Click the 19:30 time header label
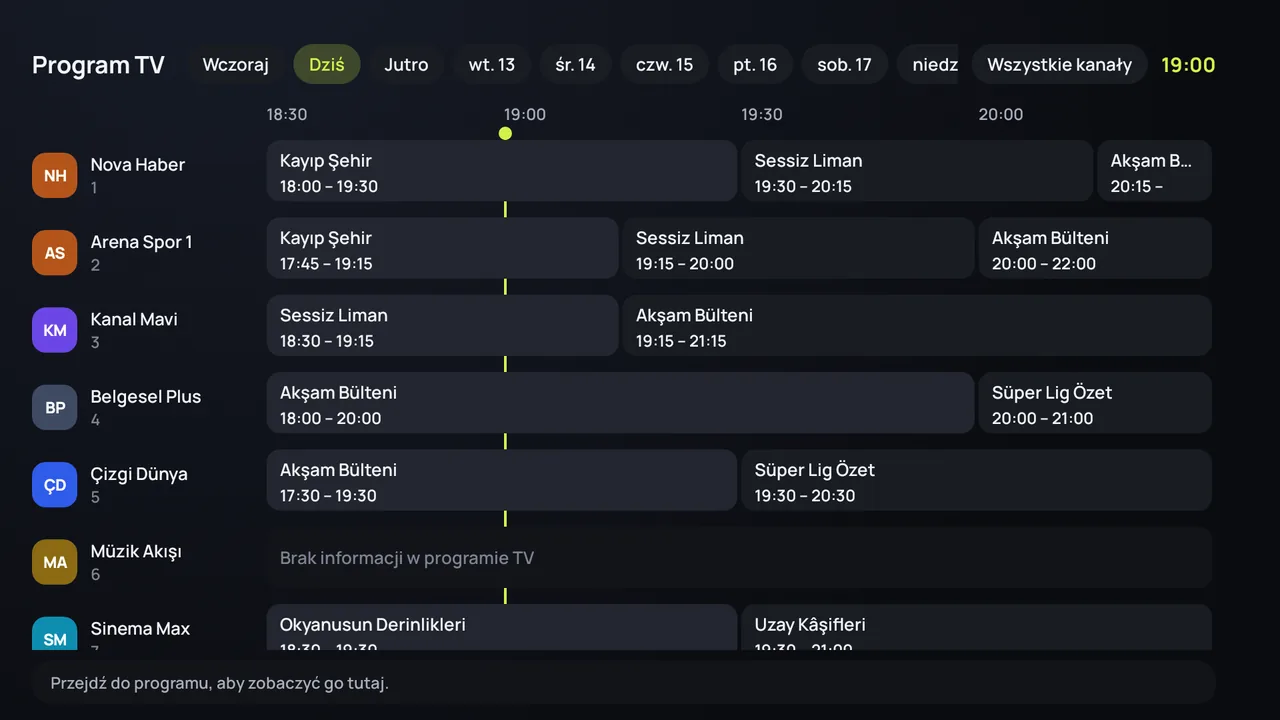 (762, 114)
